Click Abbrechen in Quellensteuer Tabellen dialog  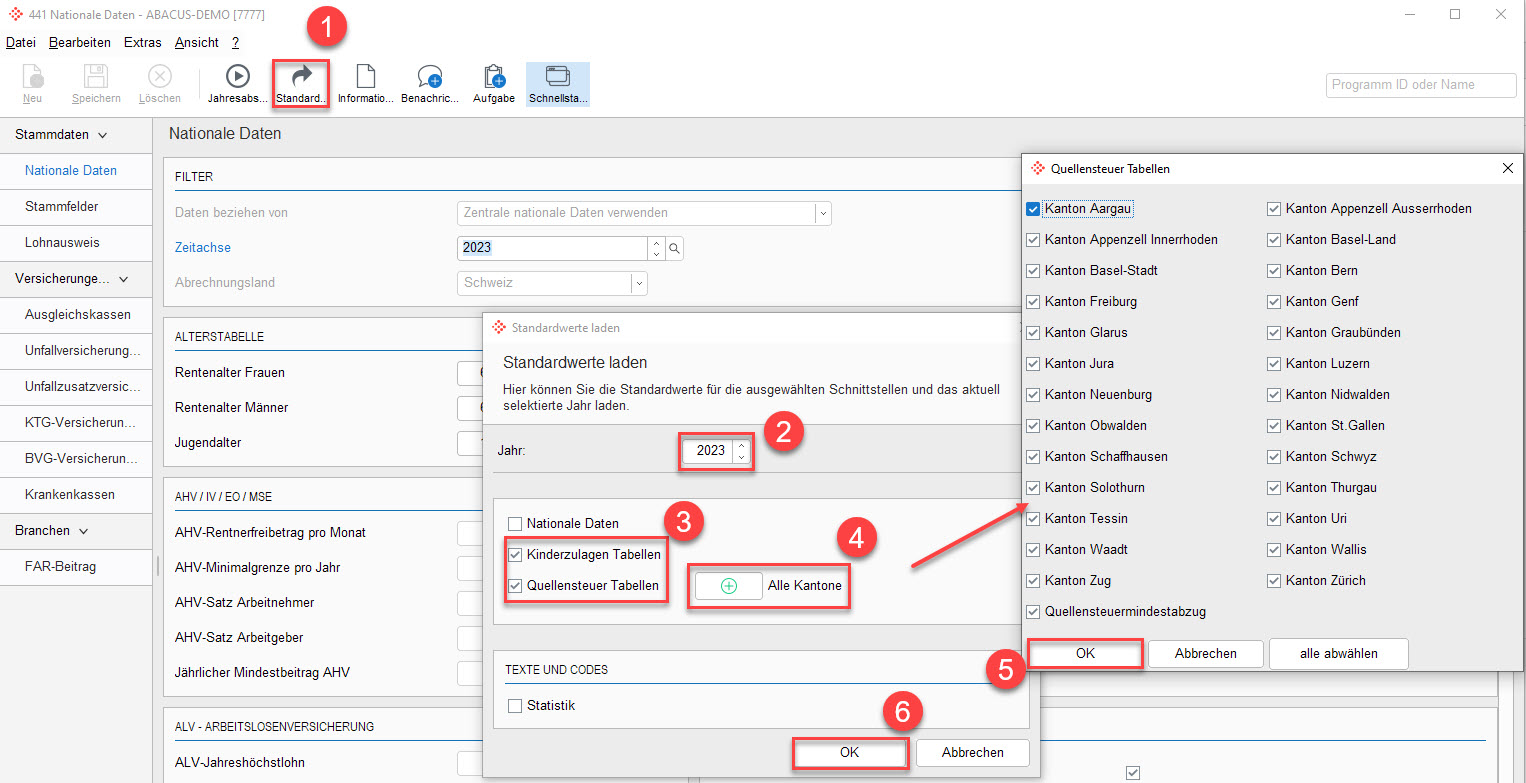click(x=1206, y=654)
